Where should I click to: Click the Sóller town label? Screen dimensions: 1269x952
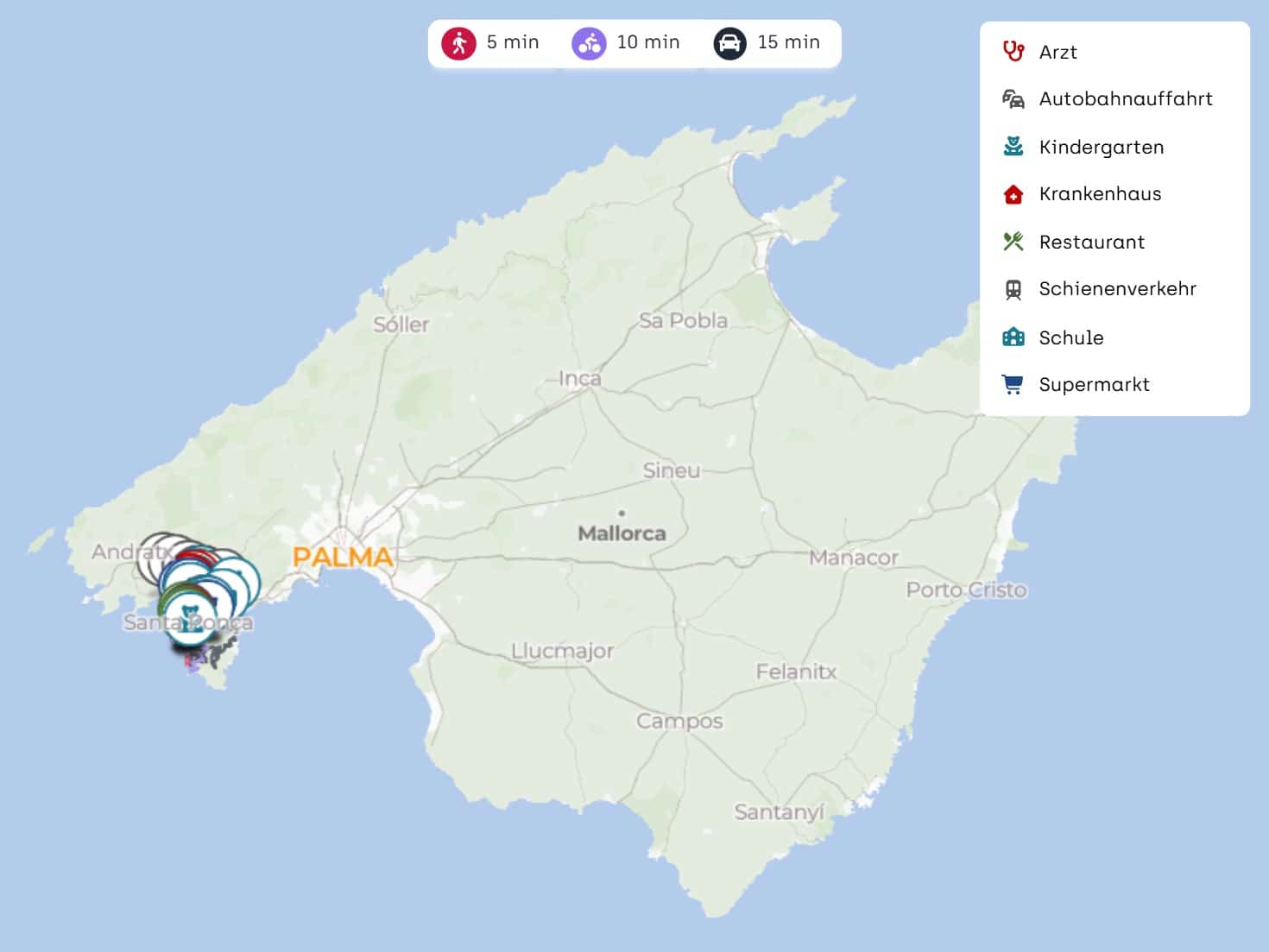(x=401, y=325)
